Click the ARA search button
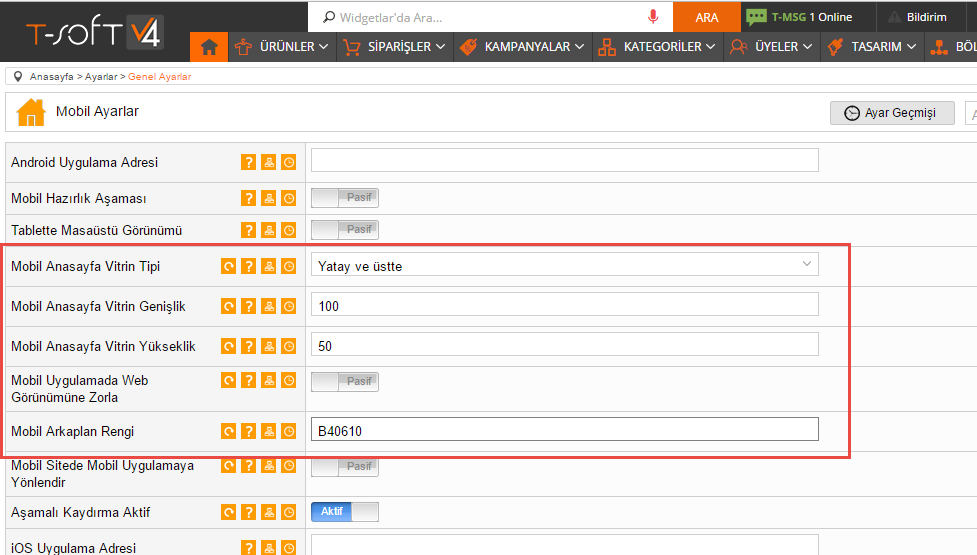Screen dimensions: 977x555 (707, 17)
